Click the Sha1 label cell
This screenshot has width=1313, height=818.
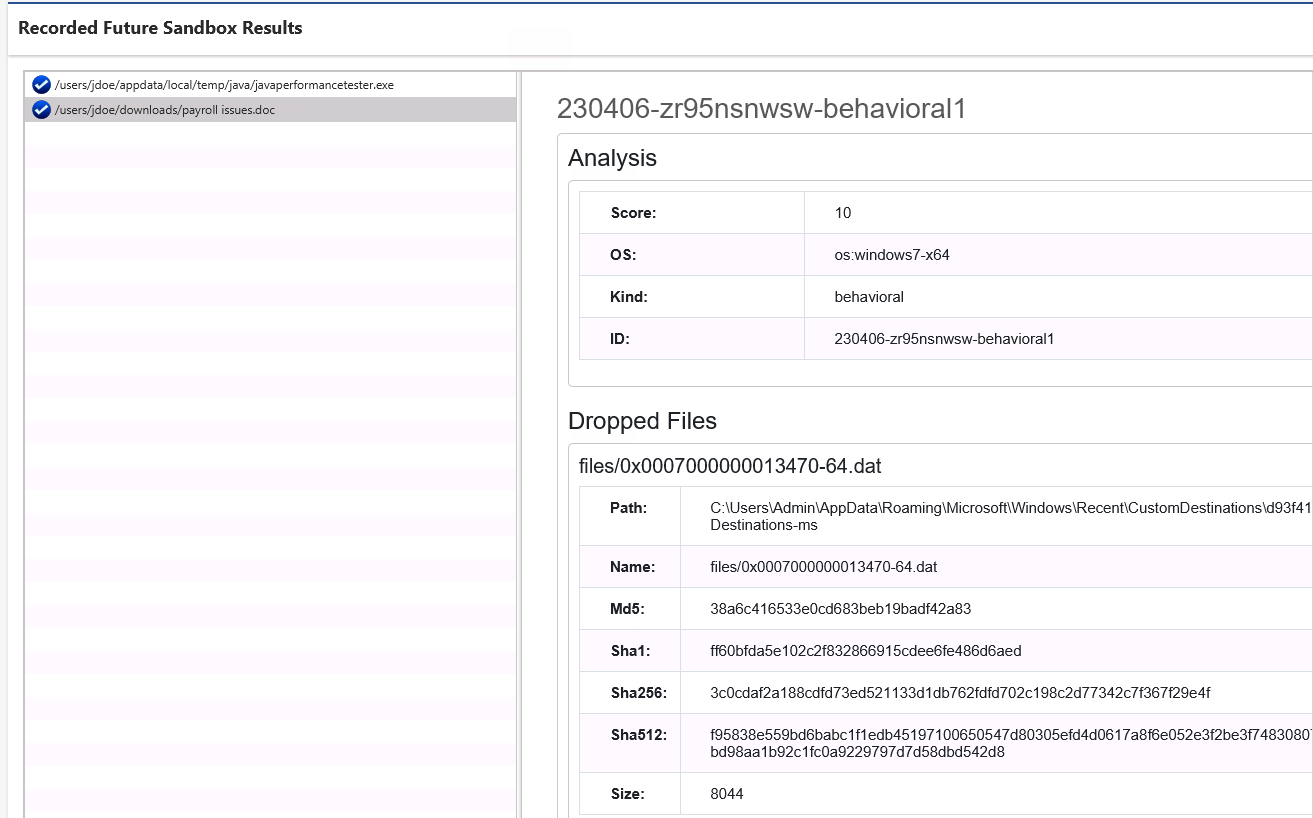point(630,651)
